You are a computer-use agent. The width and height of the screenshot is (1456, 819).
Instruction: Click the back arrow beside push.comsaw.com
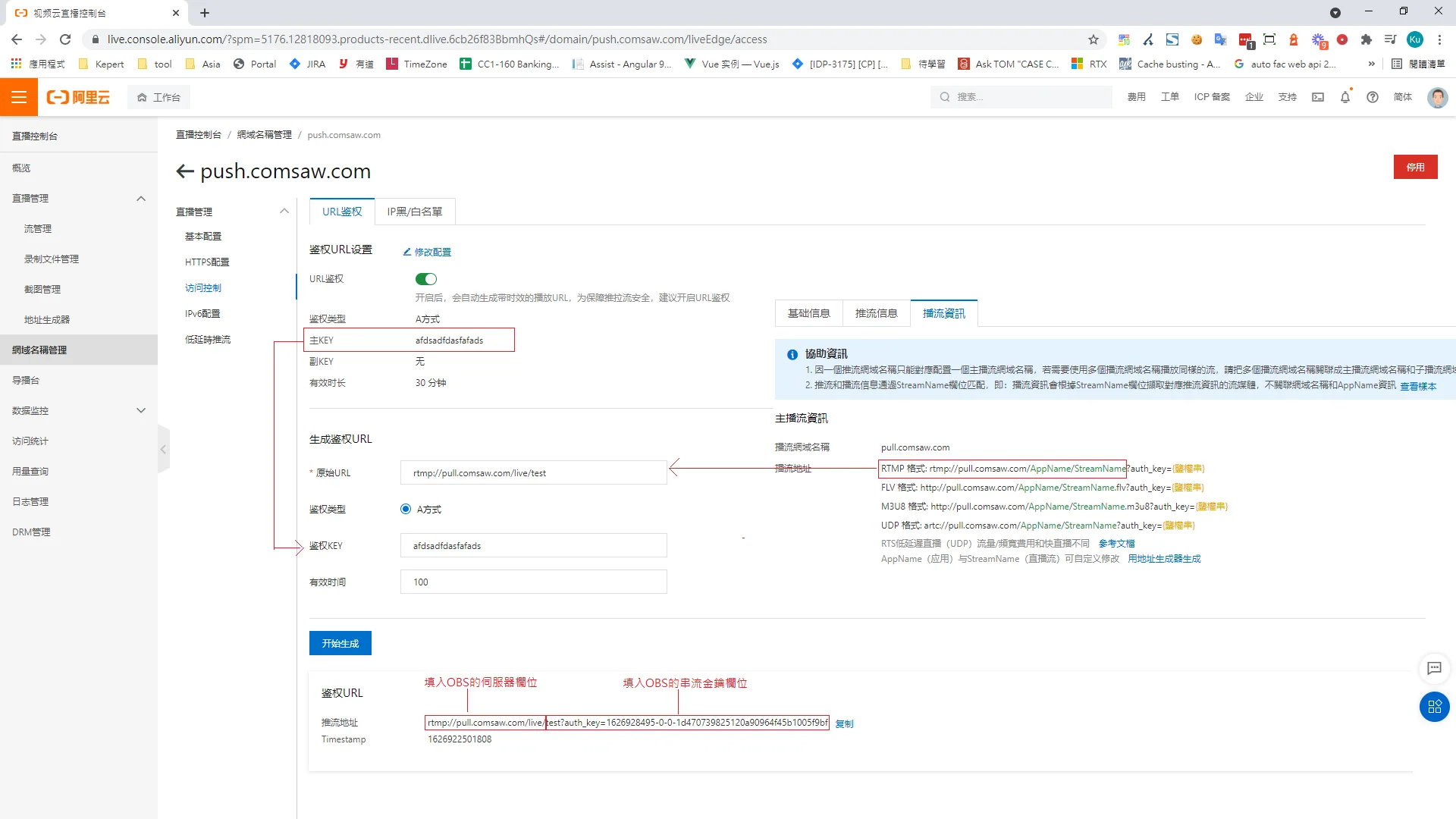click(x=184, y=171)
